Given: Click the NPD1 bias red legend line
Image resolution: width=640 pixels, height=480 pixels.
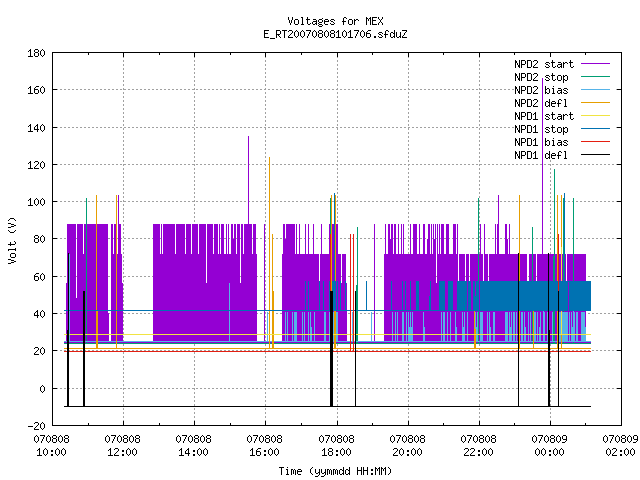Looking at the screenshot, I should pyautogui.click(x=595, y=142).
